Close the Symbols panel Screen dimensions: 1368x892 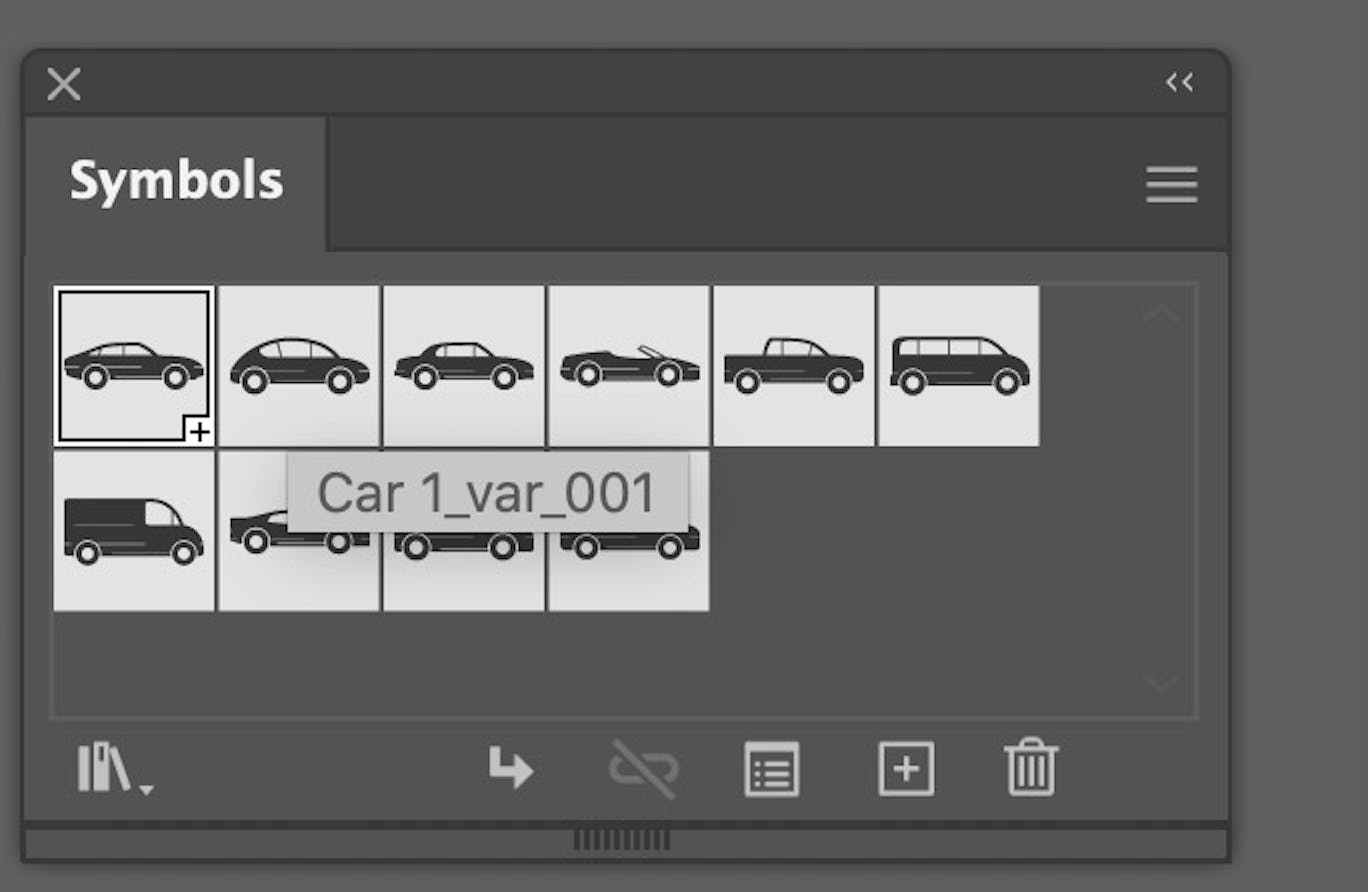[x=63, y=84]
